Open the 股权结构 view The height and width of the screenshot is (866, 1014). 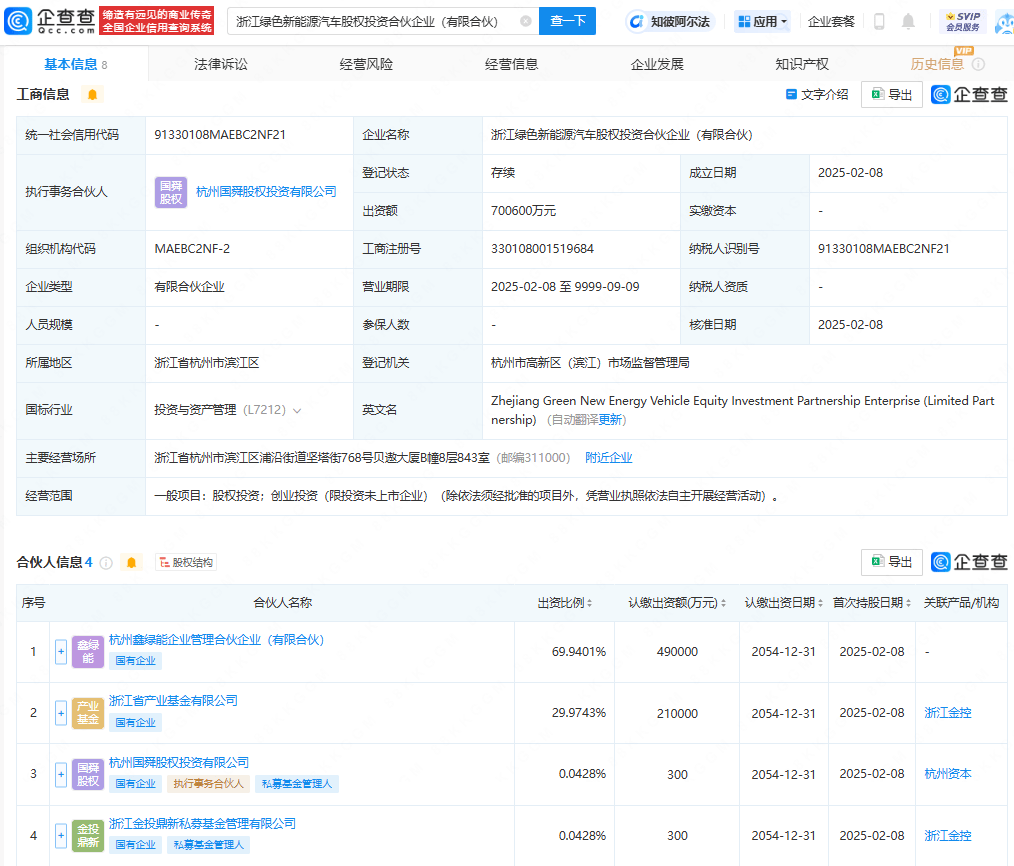coord(186,563)
